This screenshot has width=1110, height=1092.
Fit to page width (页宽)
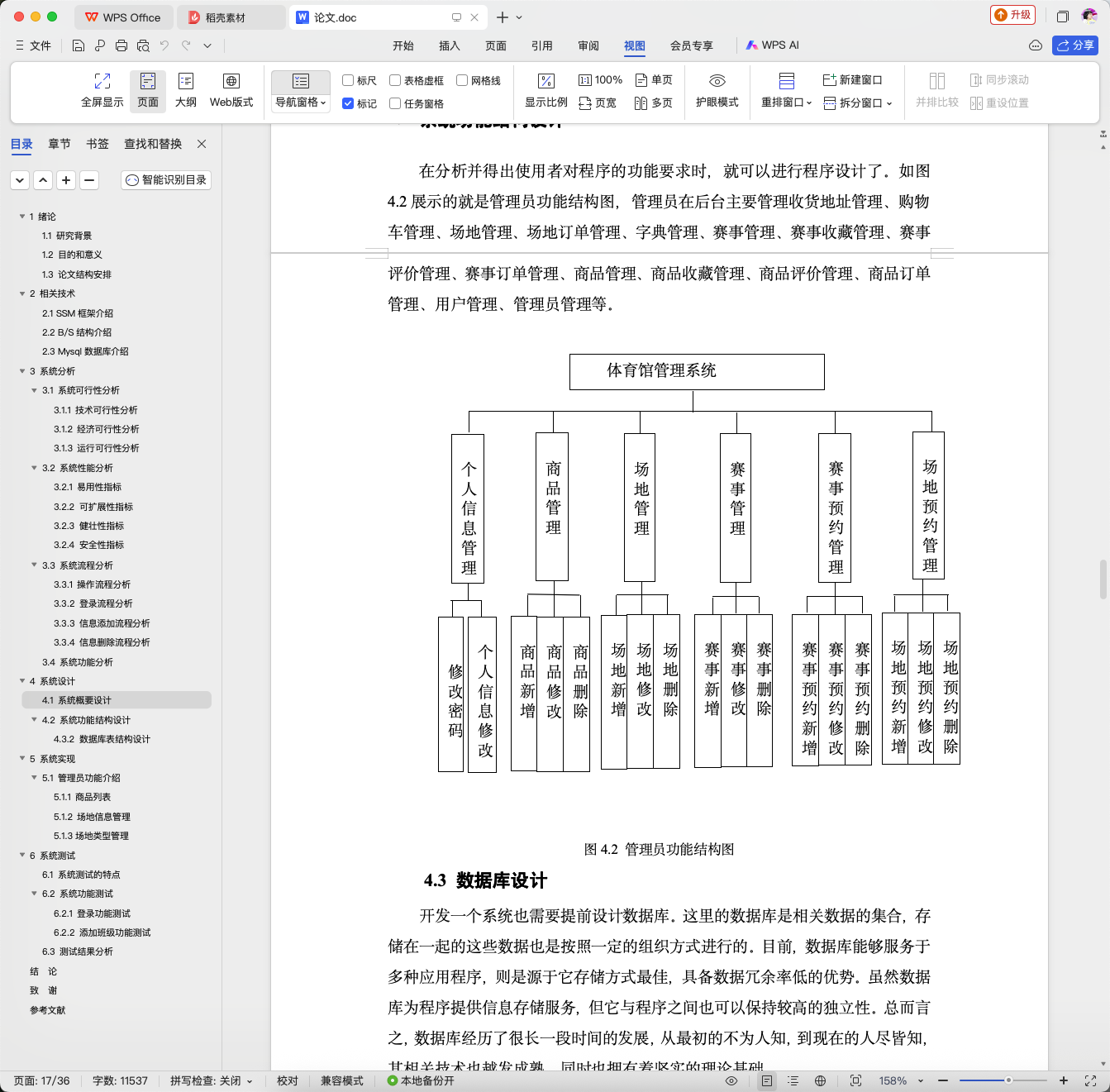[598, 103]
